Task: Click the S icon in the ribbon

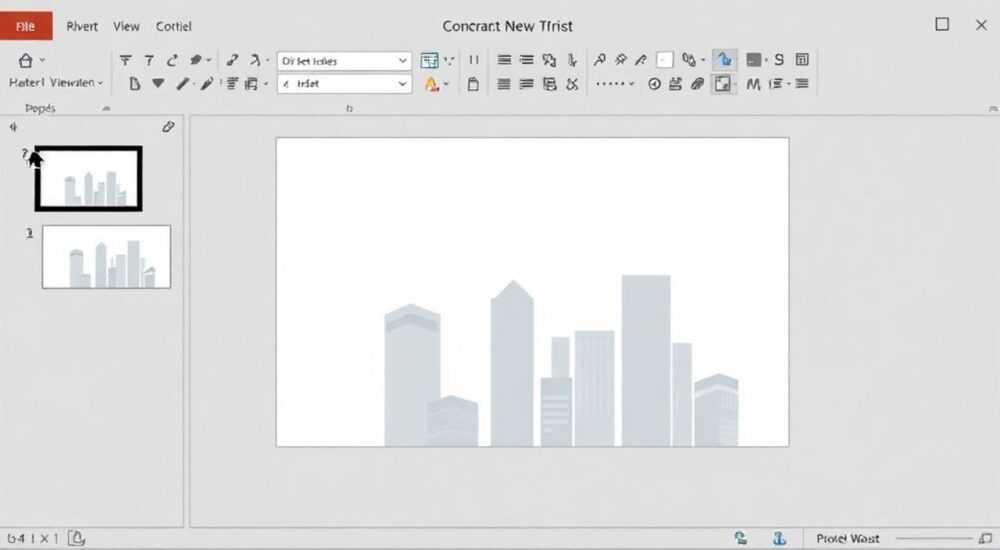Action: 779,60
